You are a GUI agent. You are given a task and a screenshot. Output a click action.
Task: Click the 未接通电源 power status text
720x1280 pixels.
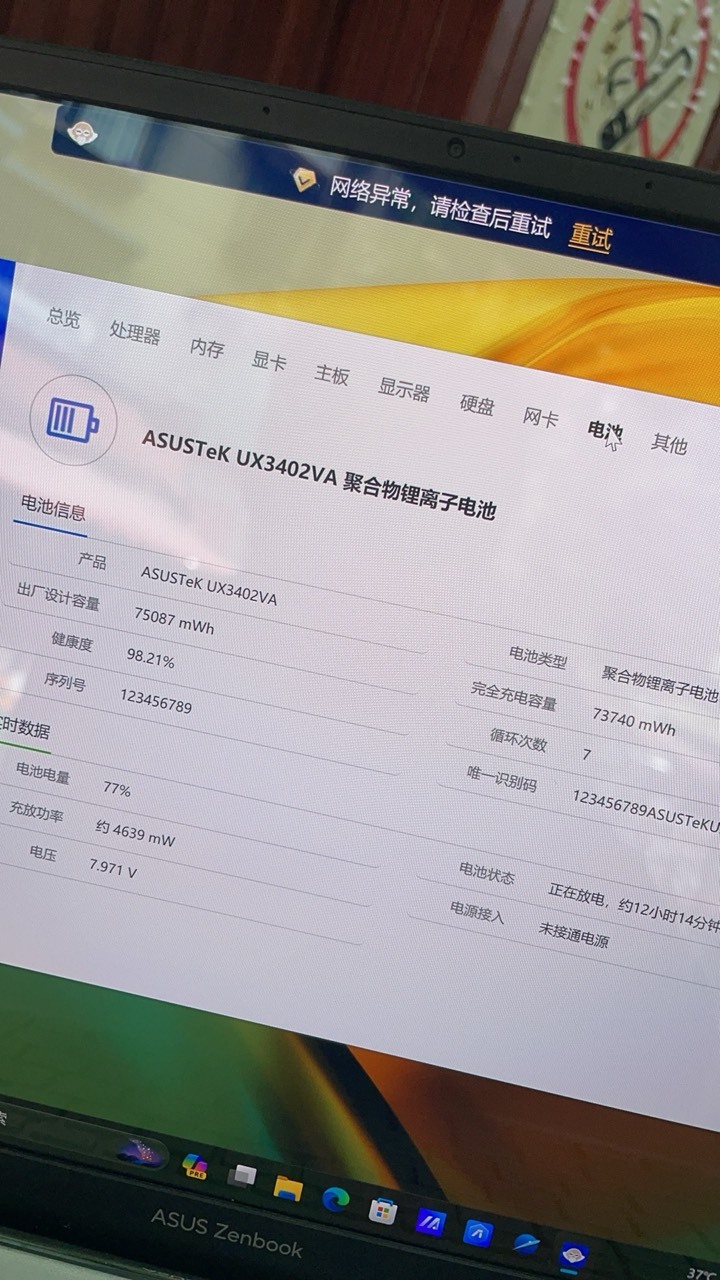click(x=574, y=937)
